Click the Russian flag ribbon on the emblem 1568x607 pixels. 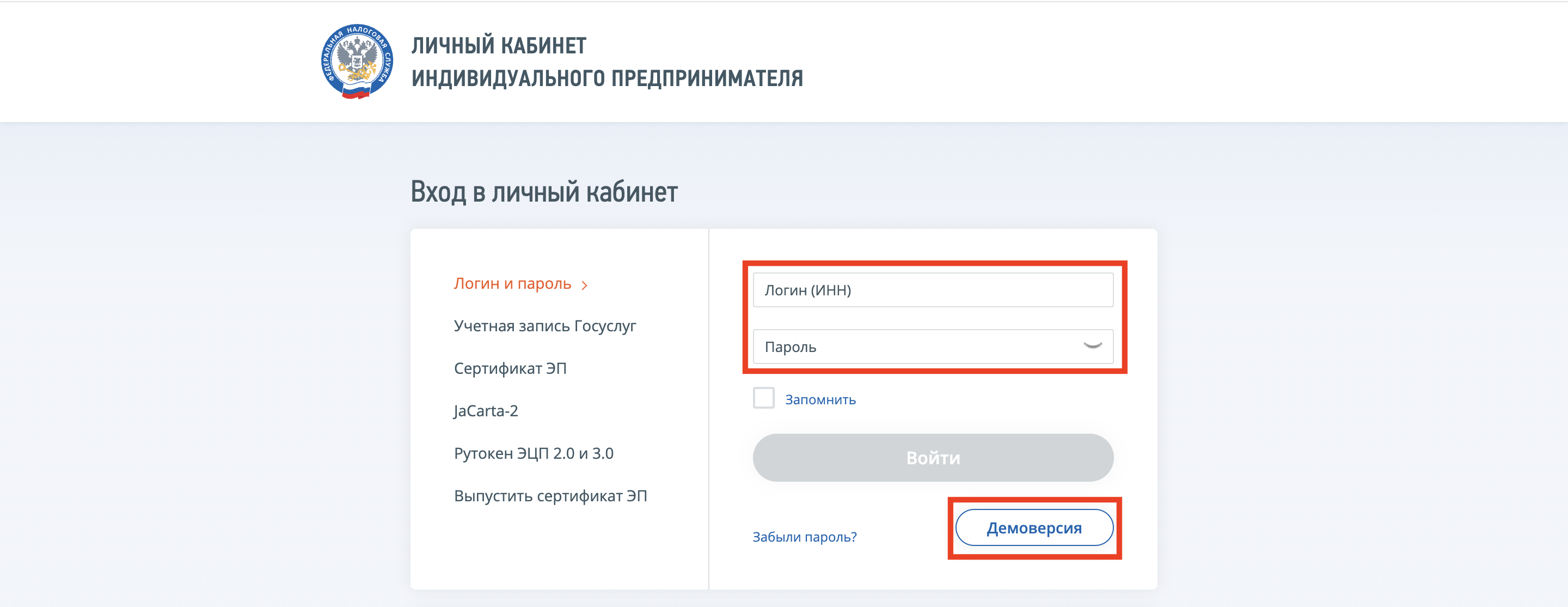[x=356, y=93]
